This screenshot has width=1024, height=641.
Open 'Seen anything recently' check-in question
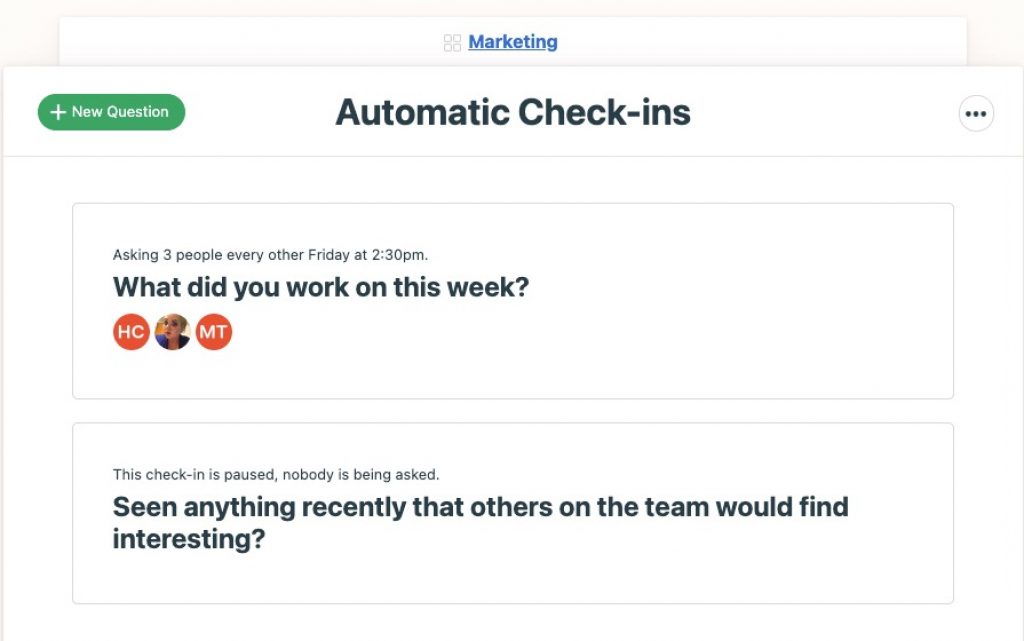tap(480, 523)
